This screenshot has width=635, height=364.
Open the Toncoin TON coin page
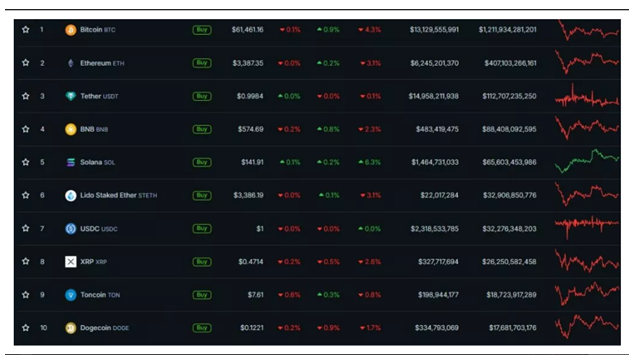pos(100,295)
